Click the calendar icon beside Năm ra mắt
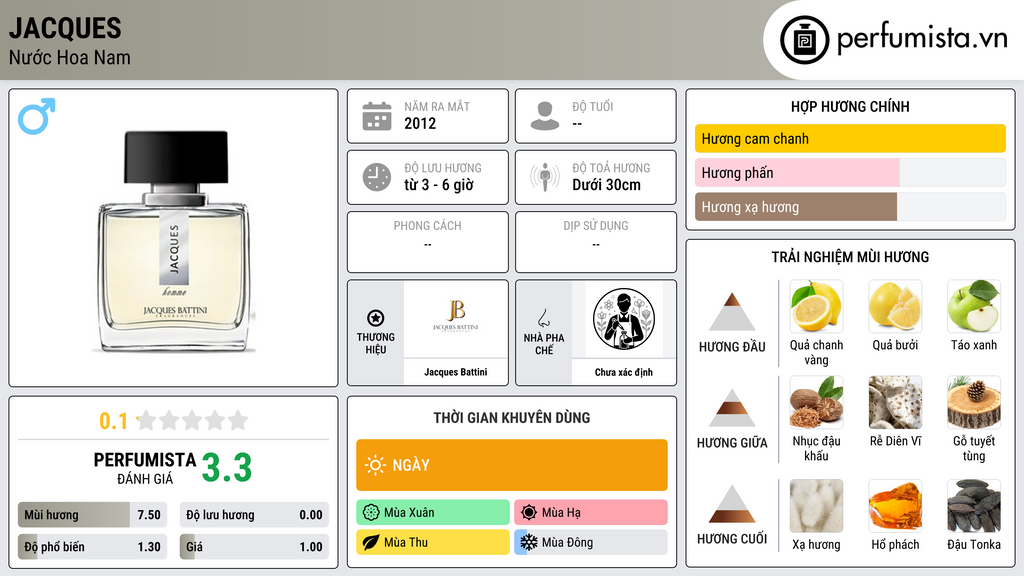The height and width of the screenshot is (576, 1024). click(377, 116)
